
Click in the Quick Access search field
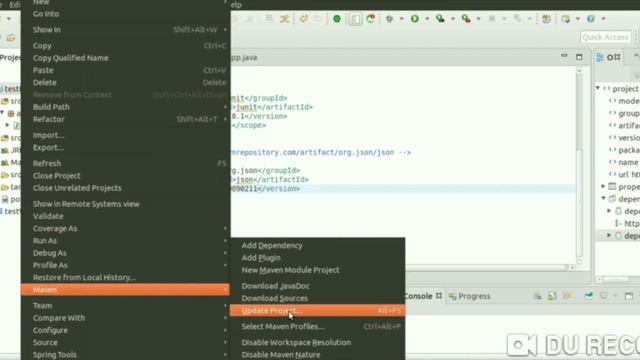[x=605, y=37]
